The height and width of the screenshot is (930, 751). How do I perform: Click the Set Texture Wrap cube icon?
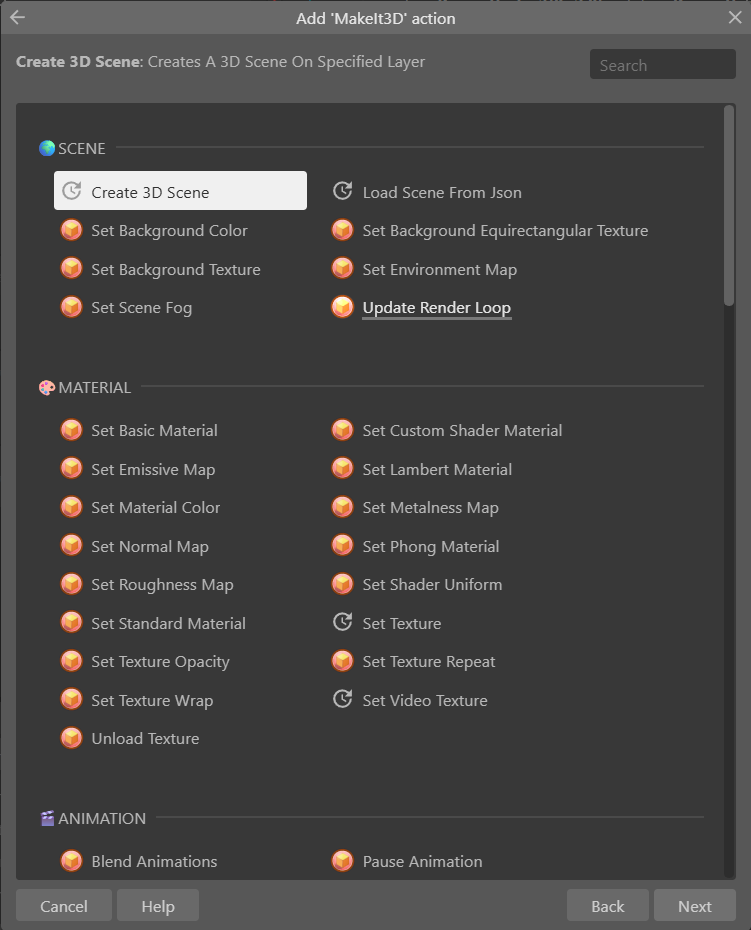pyautogui.click(x=72, y=699)
